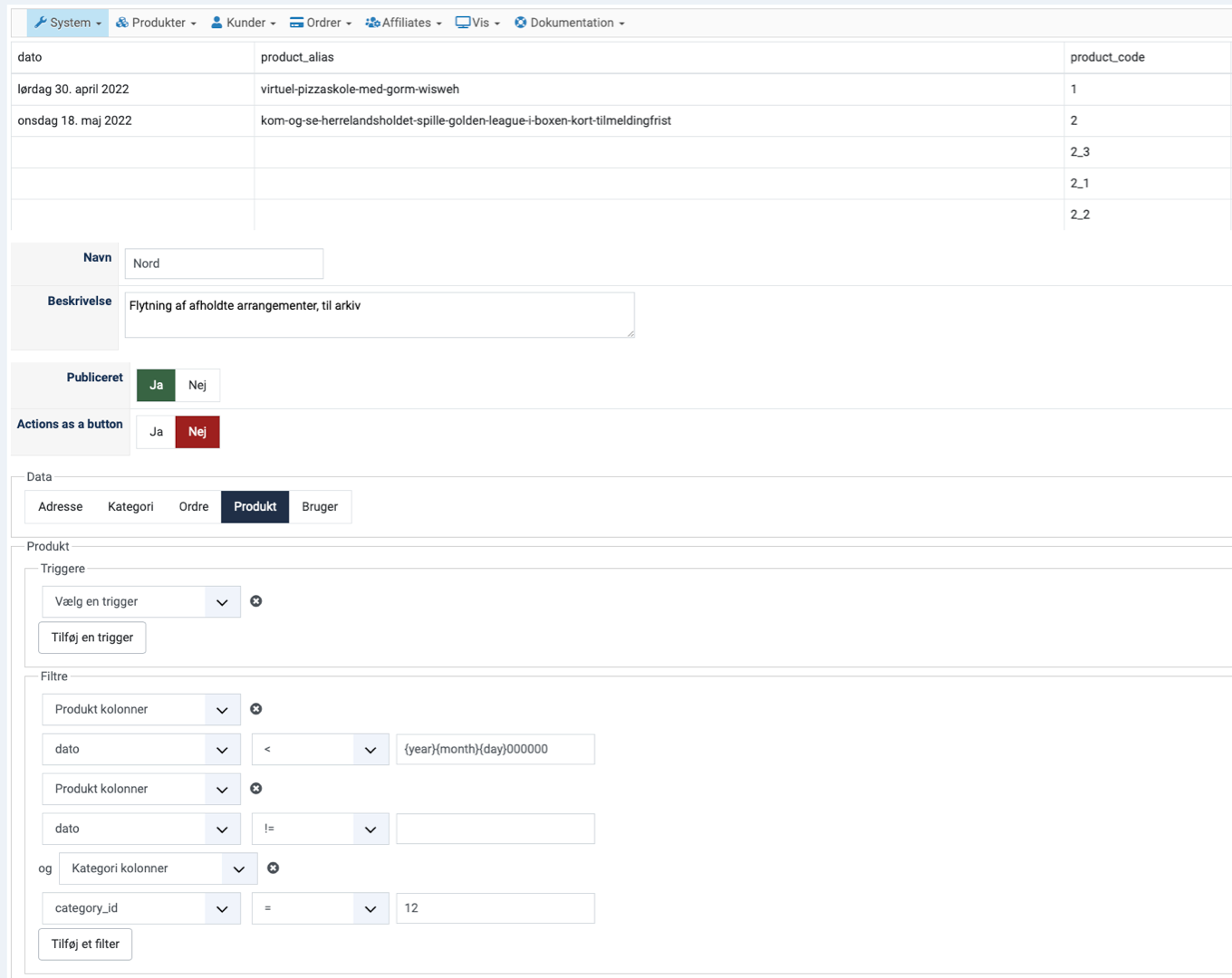1232x978 pixels.
Task: Focus the {year}{month}{day}000000 value field
Action: point(496,749)
